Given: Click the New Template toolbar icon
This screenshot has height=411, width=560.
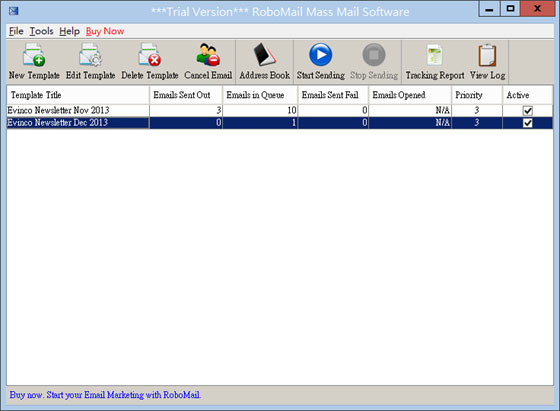Looking at the screenshot, I should (x=34, y=55).
